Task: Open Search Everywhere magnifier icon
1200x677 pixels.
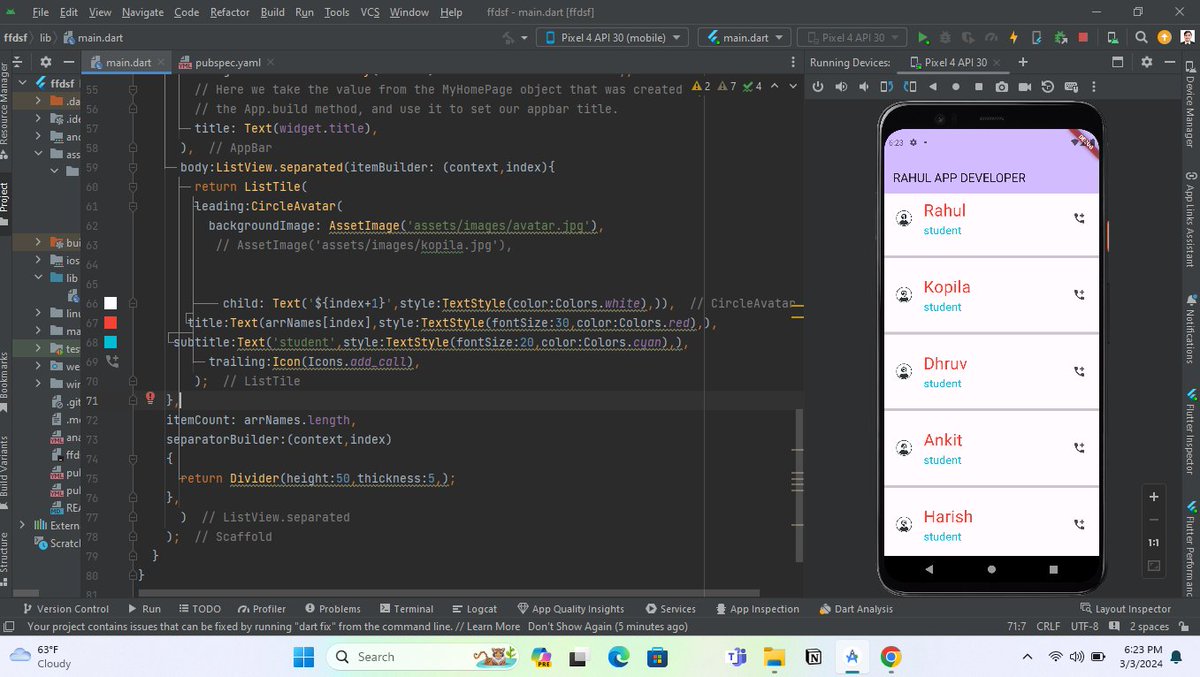Action: 1141,38
